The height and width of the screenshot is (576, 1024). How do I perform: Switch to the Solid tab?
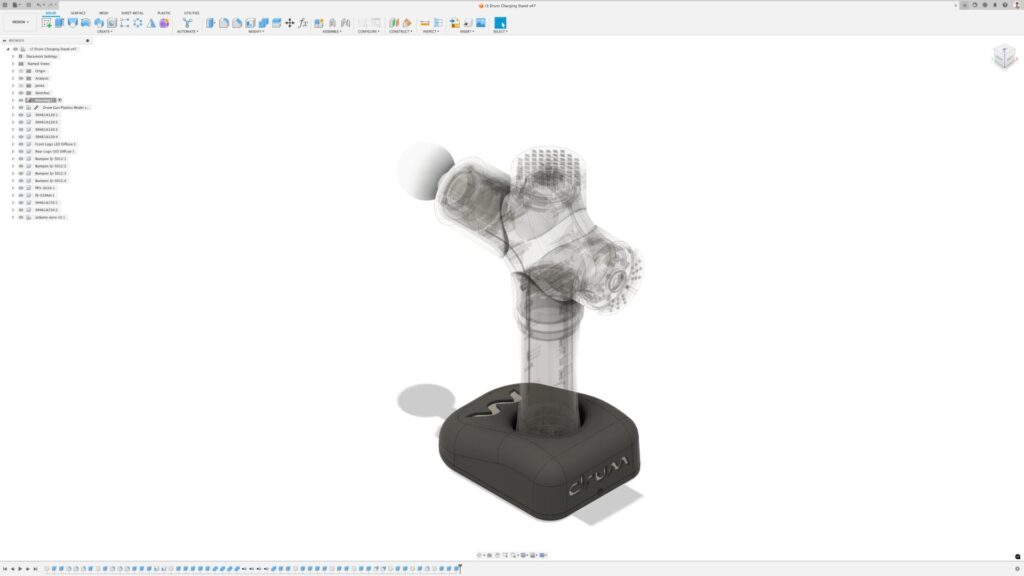tap(50, 13)
